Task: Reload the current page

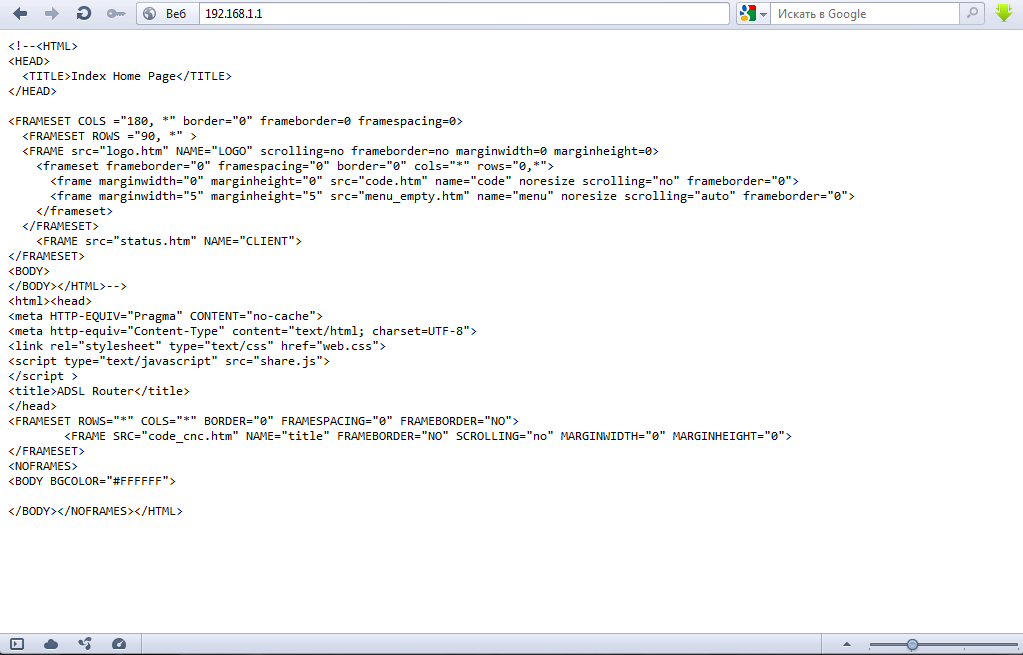Action: pyautogui.click(x=84, y=14)
